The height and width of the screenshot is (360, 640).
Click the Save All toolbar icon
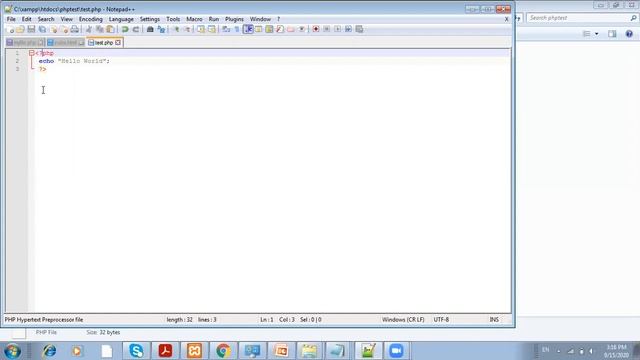[42, 29]
